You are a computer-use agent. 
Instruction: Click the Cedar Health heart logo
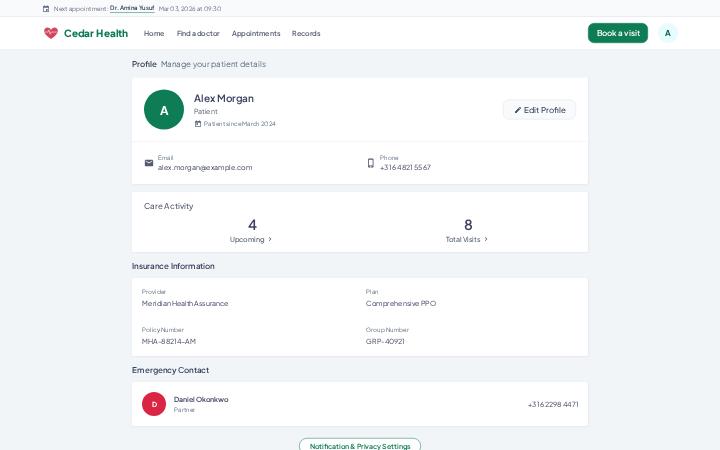pos(51,33)
